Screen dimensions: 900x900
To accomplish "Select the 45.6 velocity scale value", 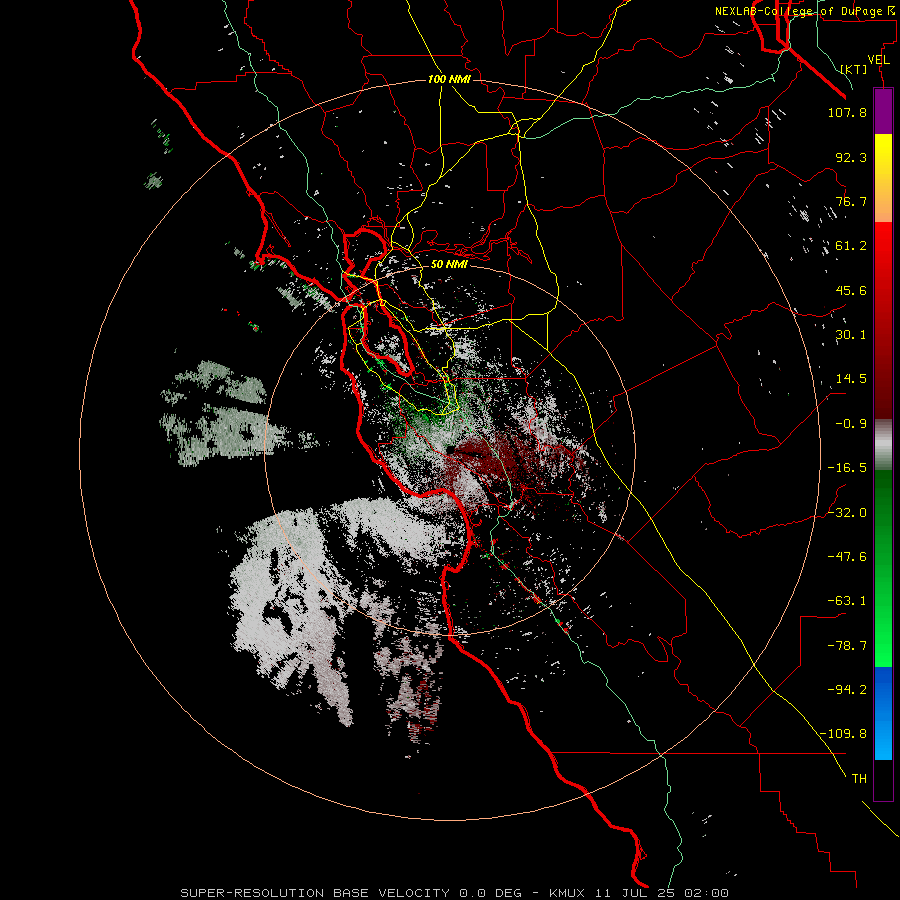I will click(x=851, y=290).
